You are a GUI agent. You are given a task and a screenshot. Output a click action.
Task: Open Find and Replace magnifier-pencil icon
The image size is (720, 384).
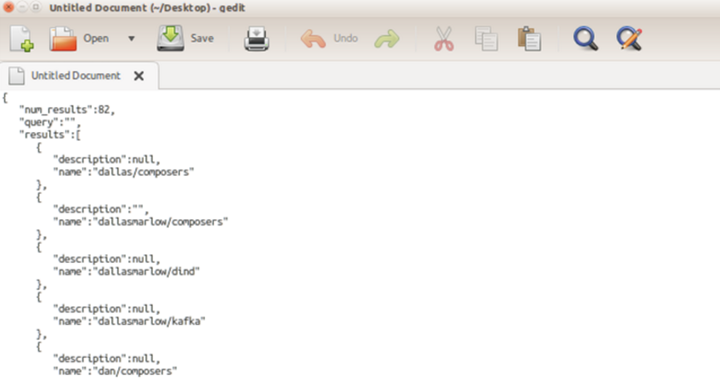coord(629,39)
